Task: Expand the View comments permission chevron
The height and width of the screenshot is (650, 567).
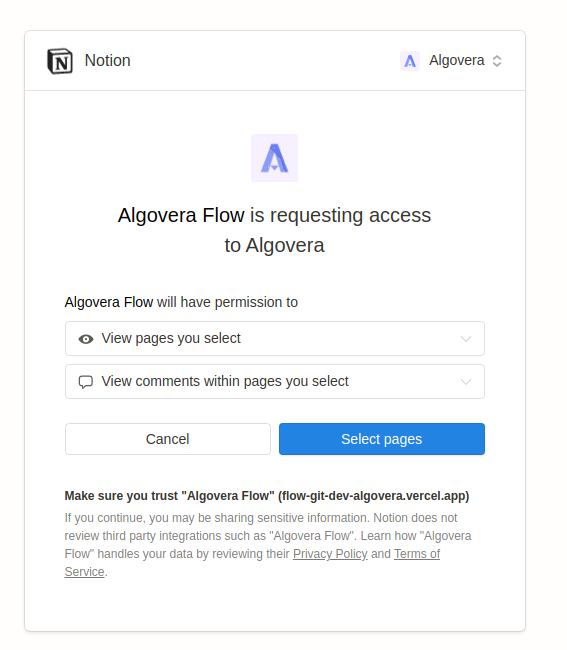Action: 466,382
